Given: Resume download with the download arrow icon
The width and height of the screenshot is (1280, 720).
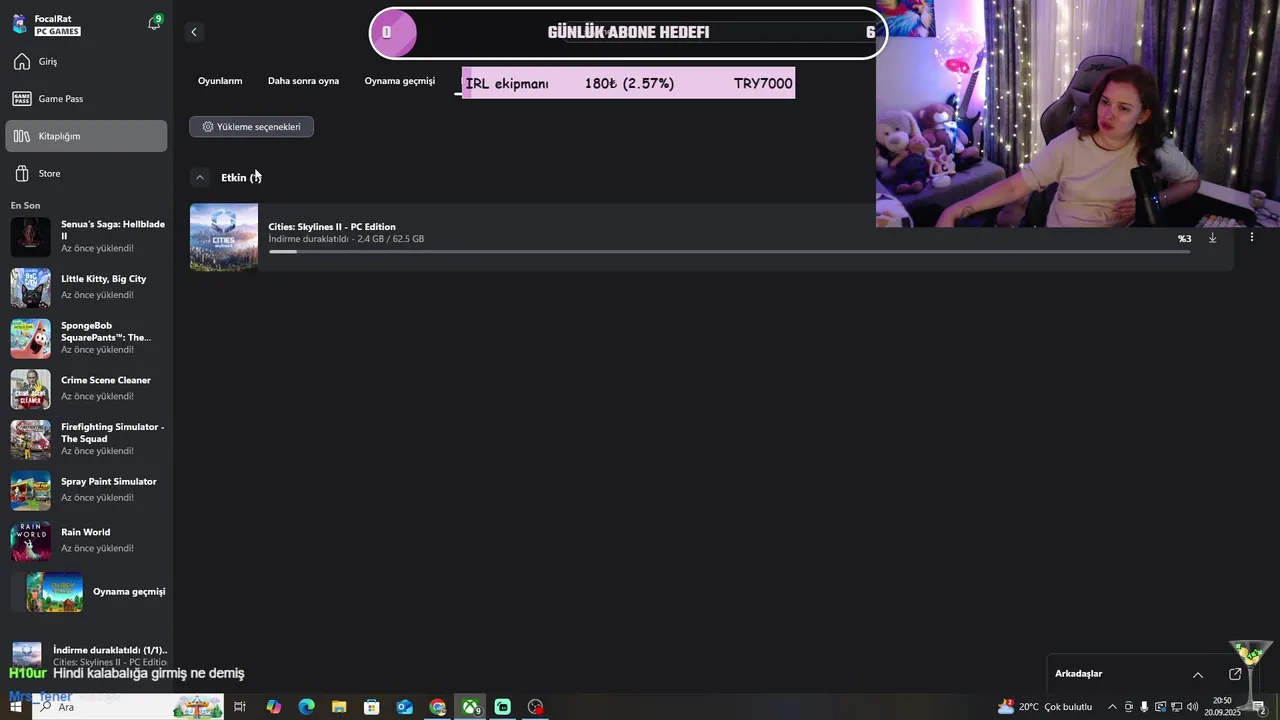Looking at the screenshot, I should click(x=1212, y=238).
